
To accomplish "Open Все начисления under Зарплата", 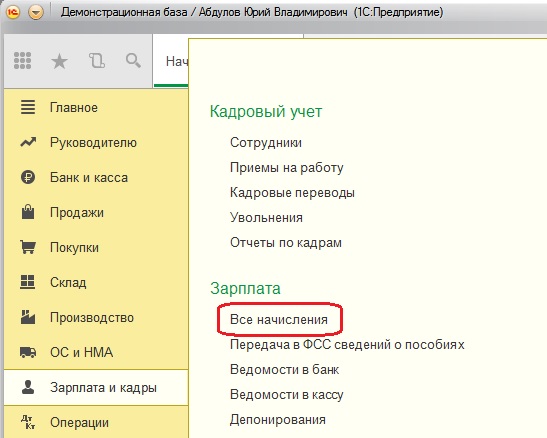I will click(279, 319).
